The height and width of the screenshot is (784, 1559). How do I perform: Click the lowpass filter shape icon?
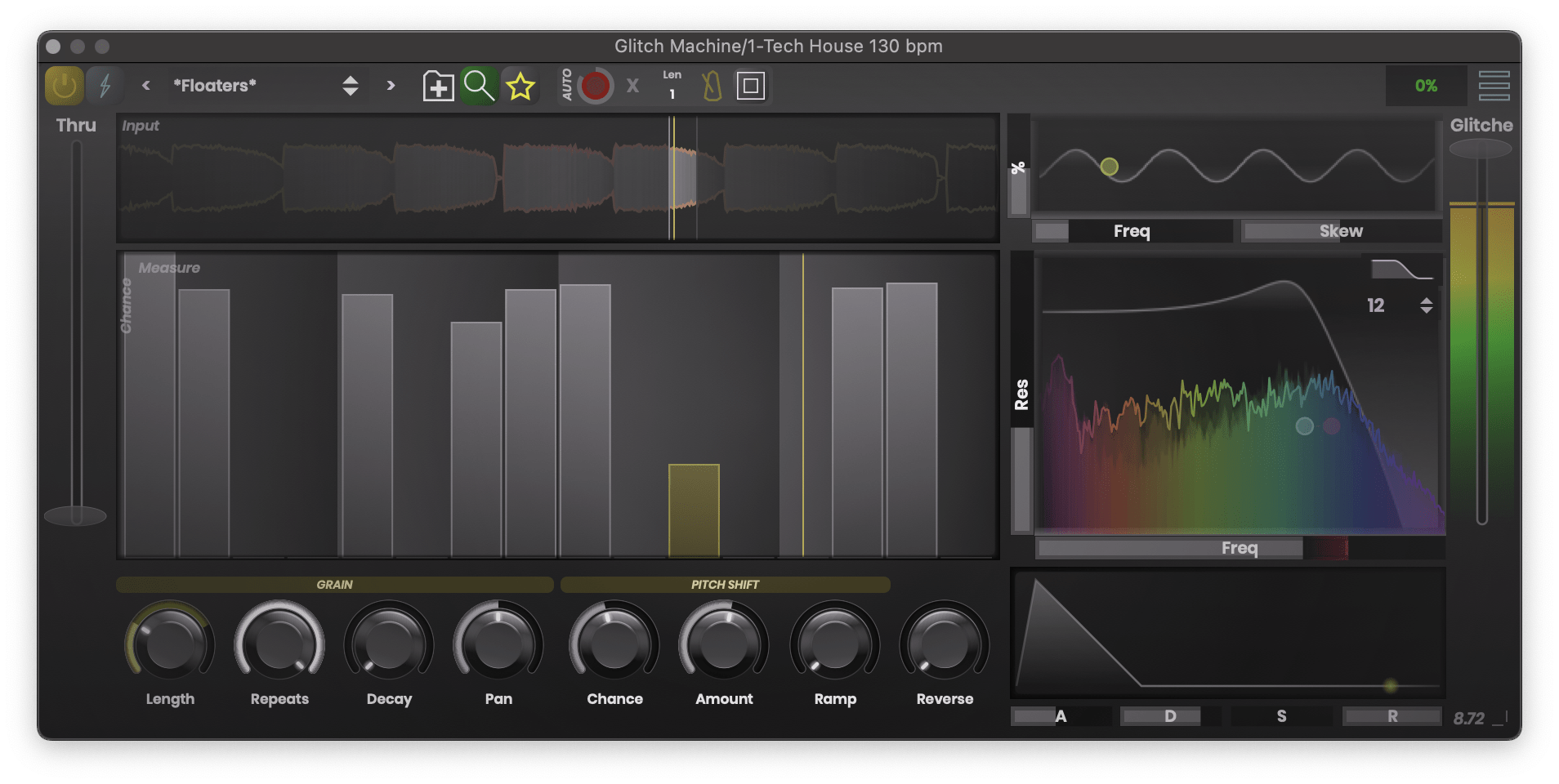(x=1401, y=269)
